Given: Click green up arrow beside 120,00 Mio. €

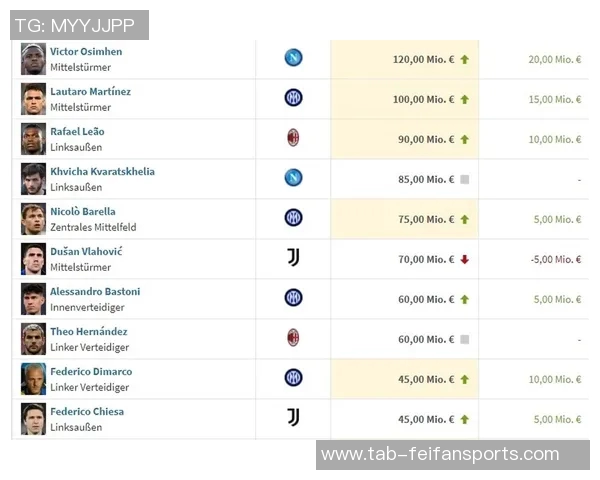Looking at the screenshot, I should tap(464, 60).
